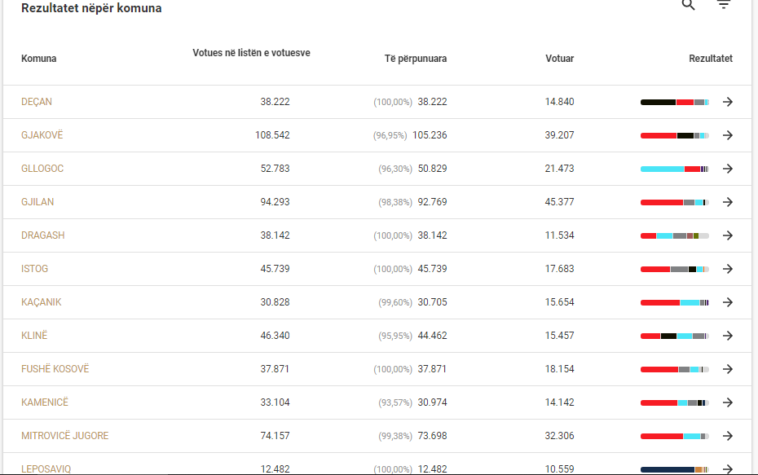Sort by the Votuar column header
Screen dimensions: 758x475
click(x=559, y=59)
